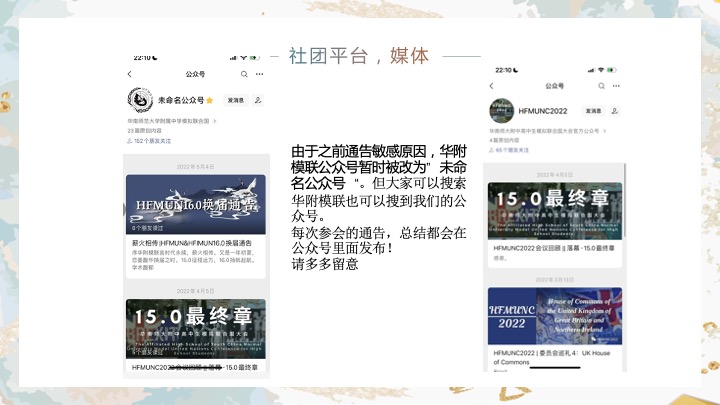720x405 pixels.
Task: Tap profile icon beside HFMUNC2022 发消息 button
Action: click(614, 111)
